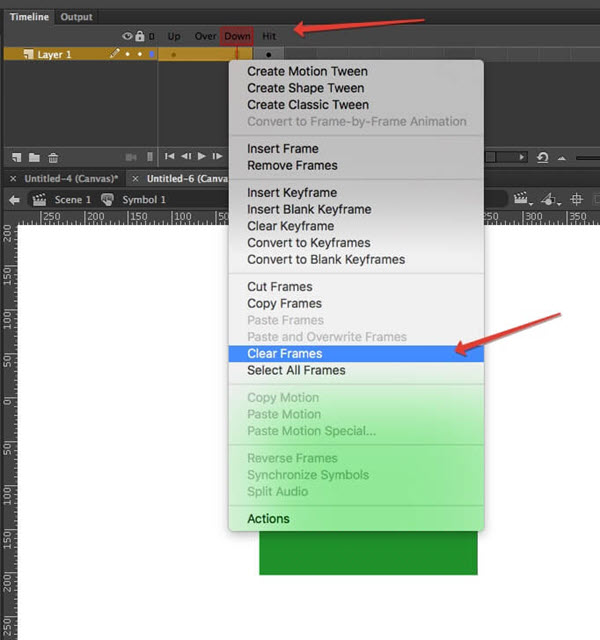Viewport: 600px width, 640px height.
Task: Select Insert Blank Keyframe menu item
Action: click(x=309, y=209)
